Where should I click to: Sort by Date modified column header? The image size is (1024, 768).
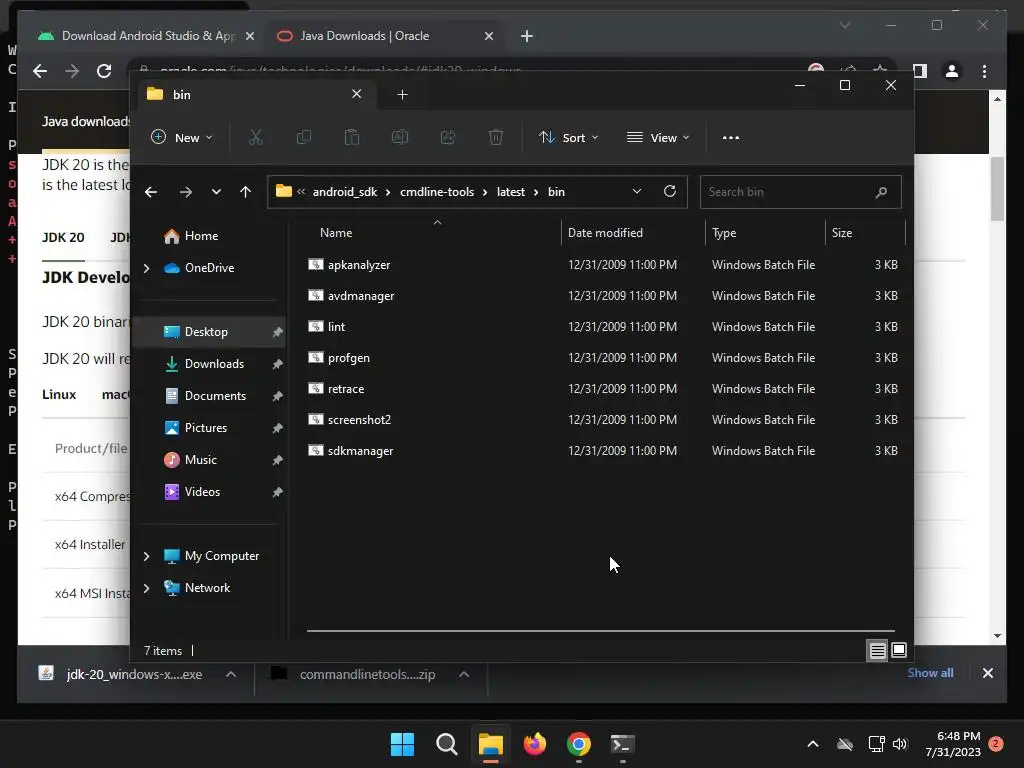click(x=633, y=232)
